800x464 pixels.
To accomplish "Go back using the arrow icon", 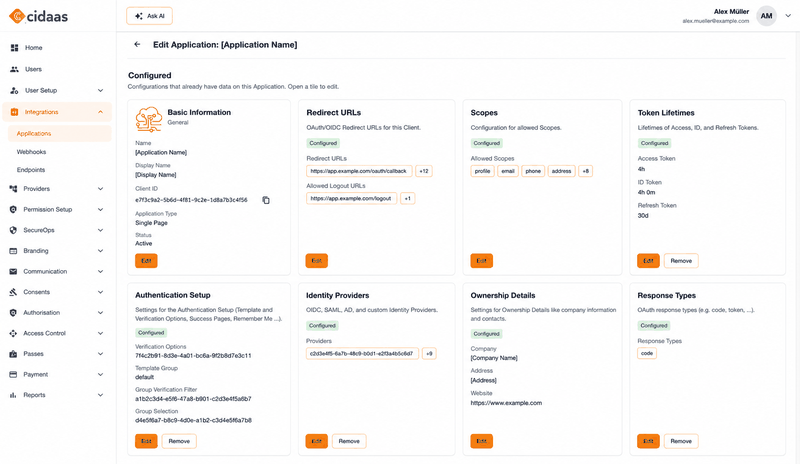I will tap(137, 44).
